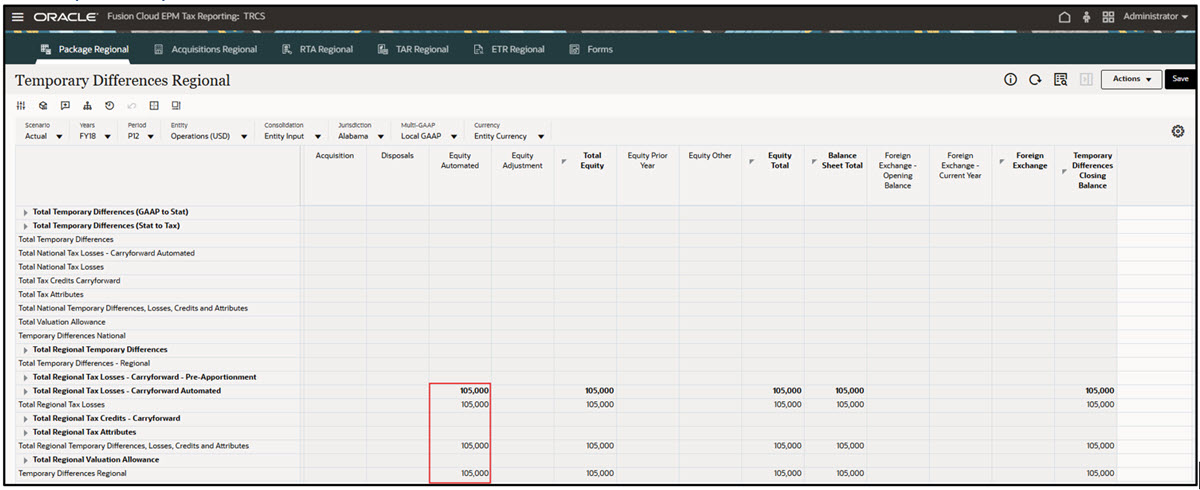
Task: Expand Total Regional Tax Losses - Carryforward Automated
Action: [x=26, y=391]
